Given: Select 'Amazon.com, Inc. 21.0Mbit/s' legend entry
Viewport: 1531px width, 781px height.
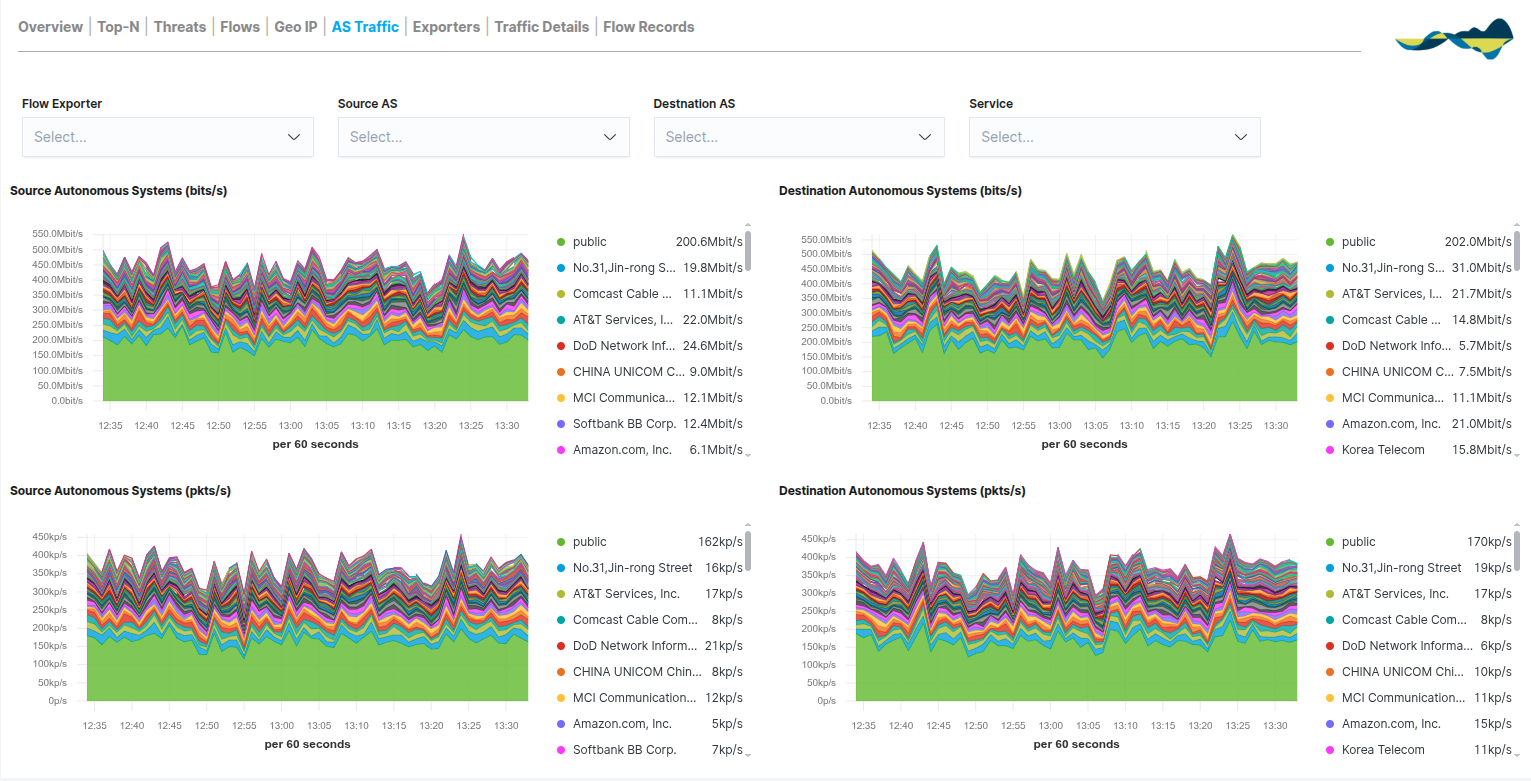Looking at the screenshot, I should (1418, 424).
